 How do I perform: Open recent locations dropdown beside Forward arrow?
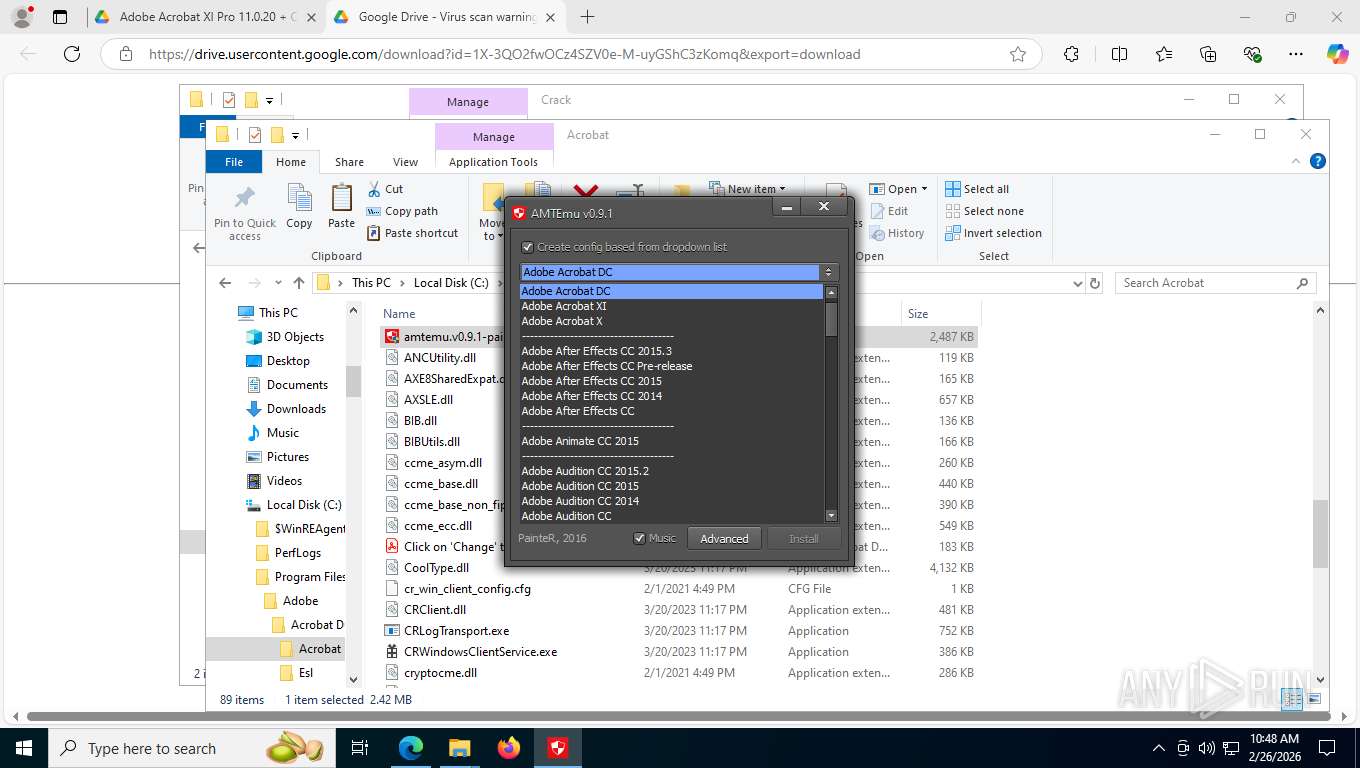tap(277, 283)
